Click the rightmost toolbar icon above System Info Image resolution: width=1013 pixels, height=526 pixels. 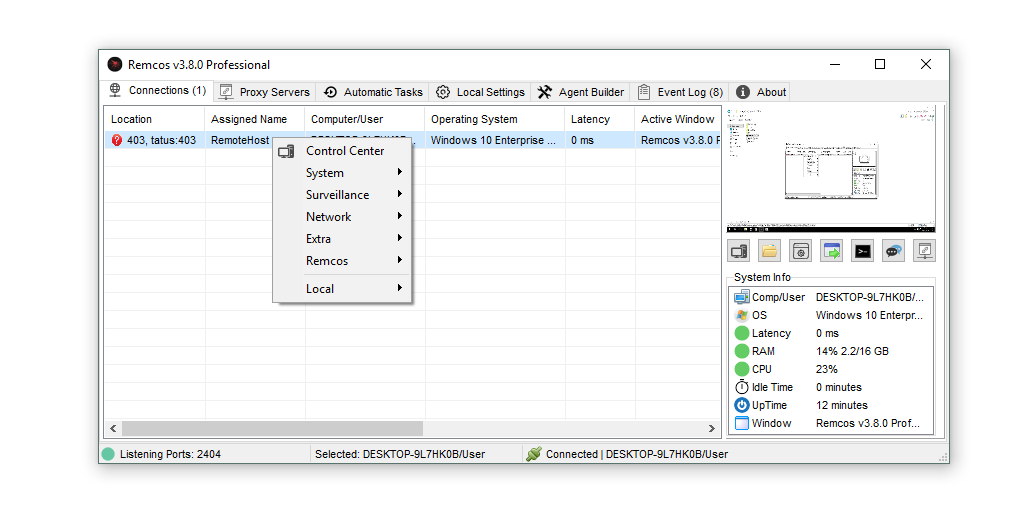(924, 251)
